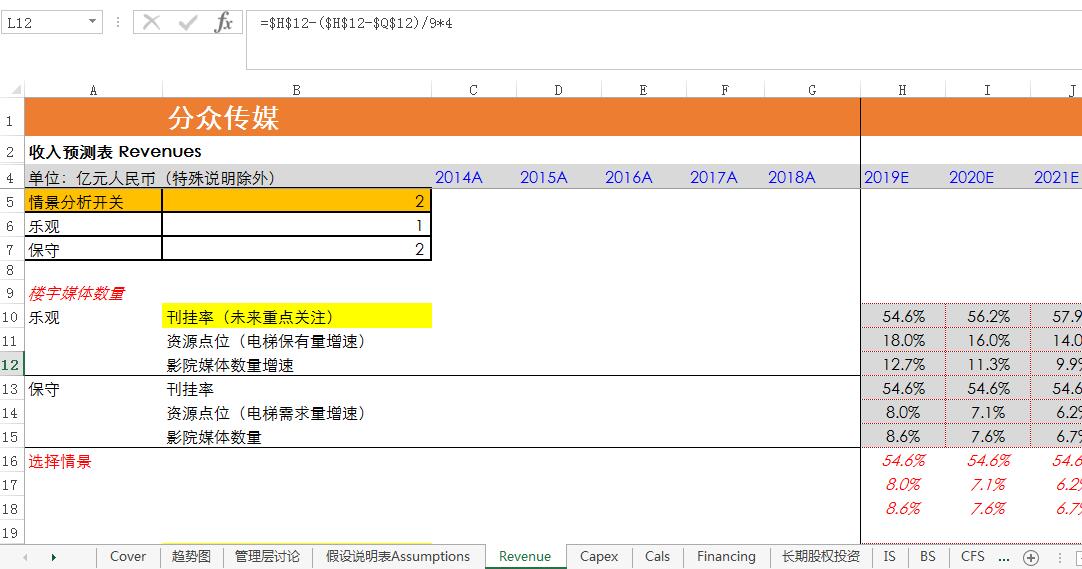The width and height of the screenshot is (1082, 569).
Task: Open the 管理层讨论 sheet tab
Action: pyautogui.click(x=267, y=557)
